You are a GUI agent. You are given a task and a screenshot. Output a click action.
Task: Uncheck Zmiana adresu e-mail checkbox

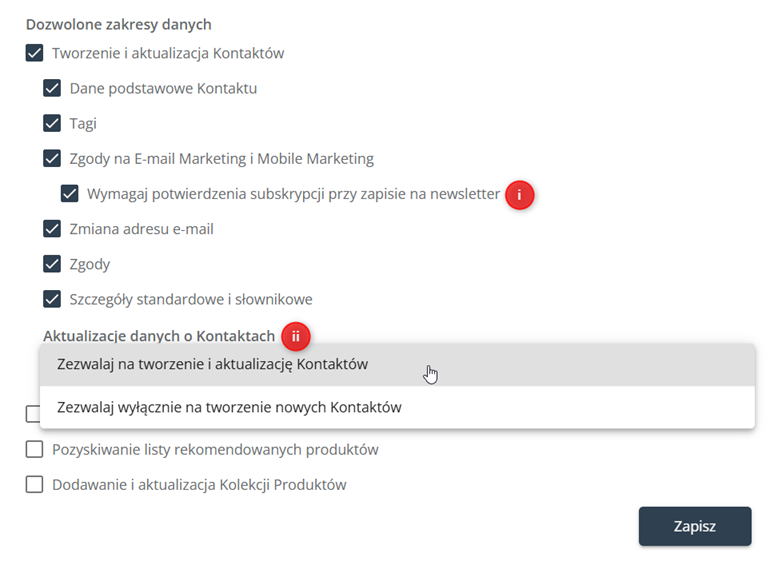52,229
